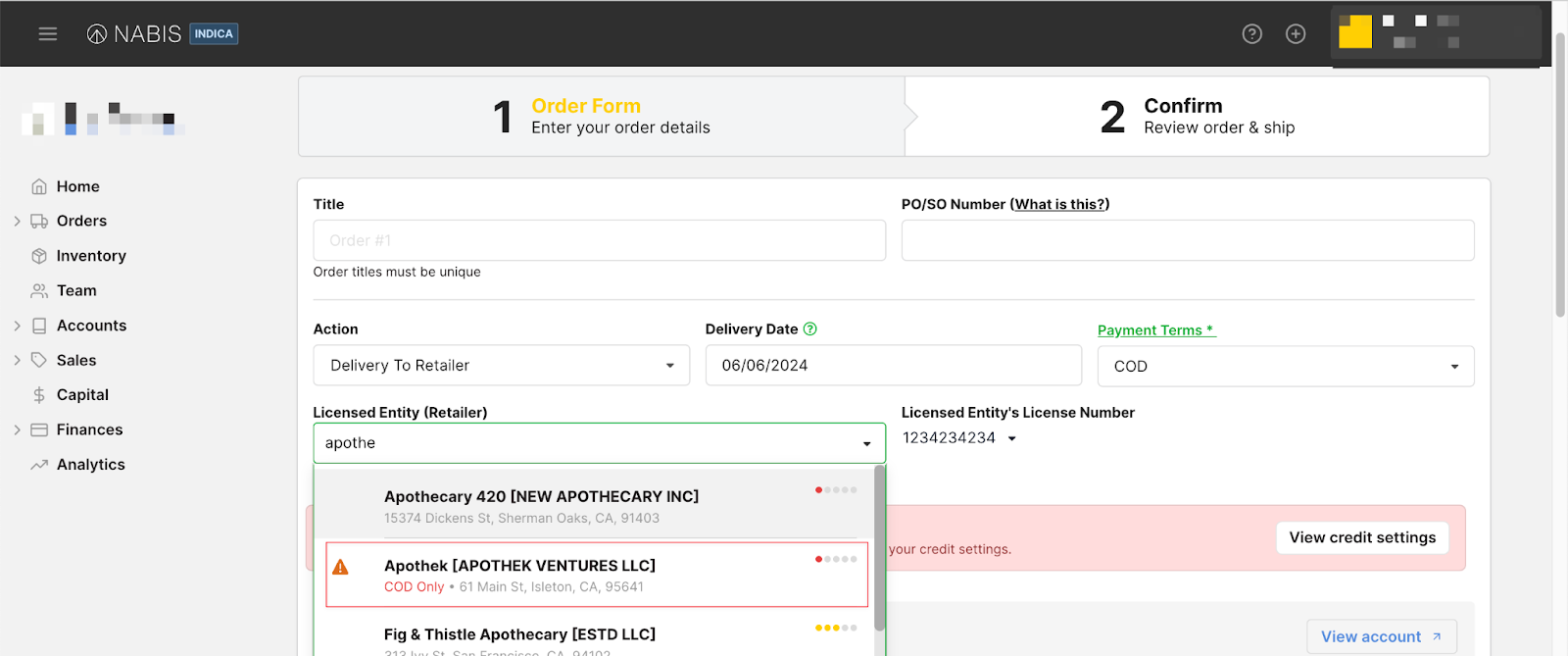Screen dimensions: 1568x656
Task: Click the Delivery Date info icon
Action: (x=810, y=329)
